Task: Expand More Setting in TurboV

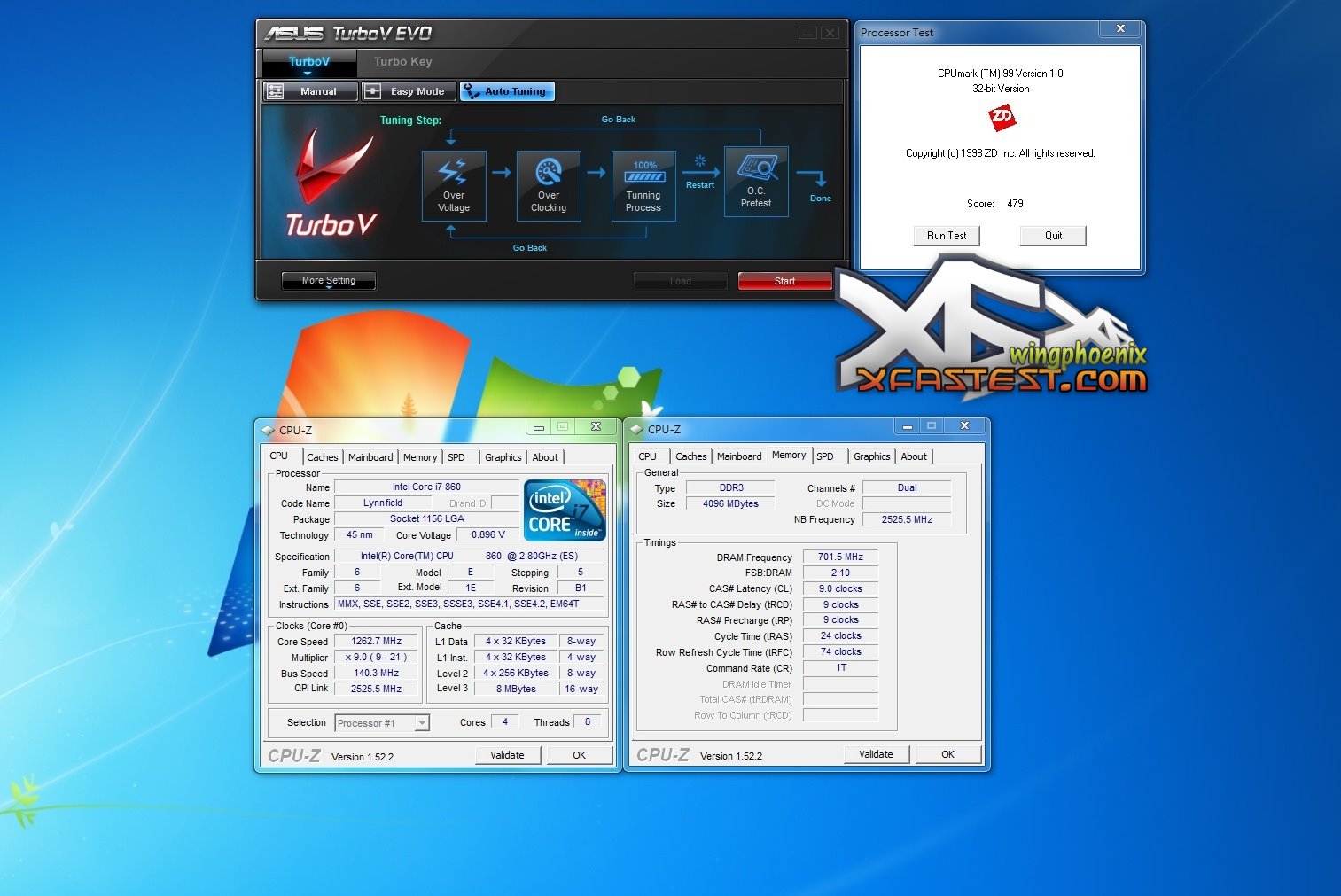Action: click(x=329, y=281)
